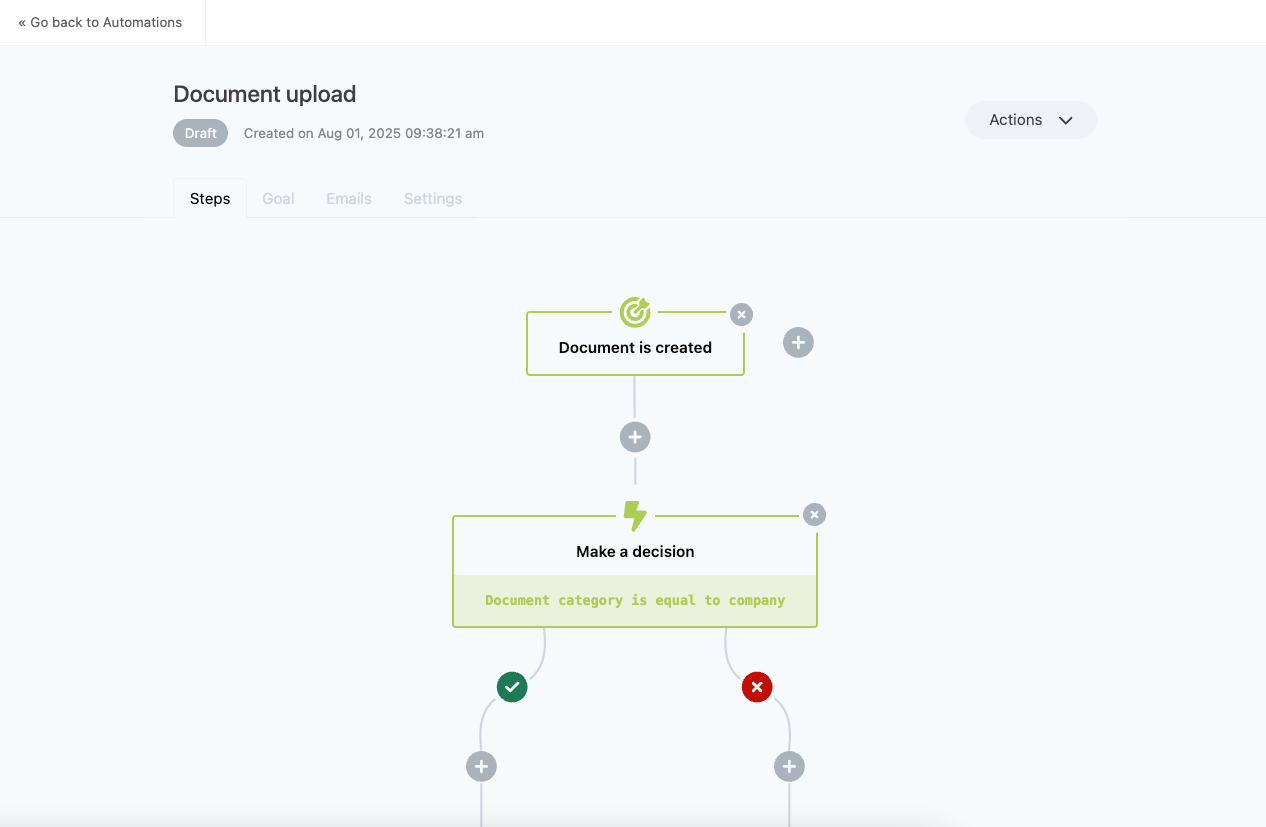Screen dimensions: 1266x827
Task: Add a step below Document is created
Action: click(635, 437)
